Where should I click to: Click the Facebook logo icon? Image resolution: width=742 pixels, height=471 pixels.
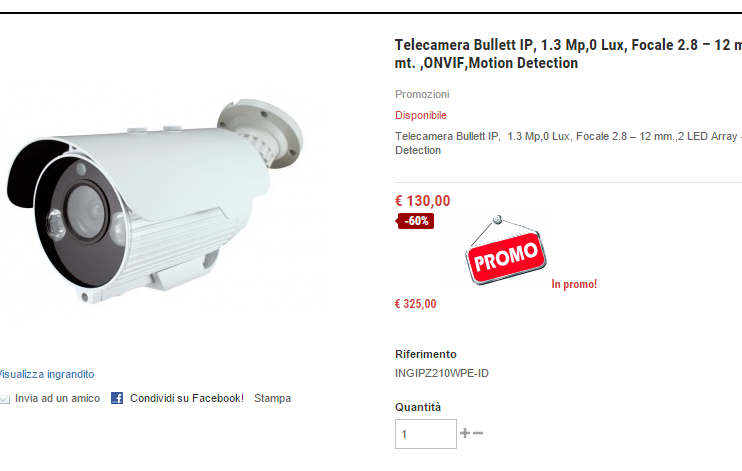(x=117, y=398)
